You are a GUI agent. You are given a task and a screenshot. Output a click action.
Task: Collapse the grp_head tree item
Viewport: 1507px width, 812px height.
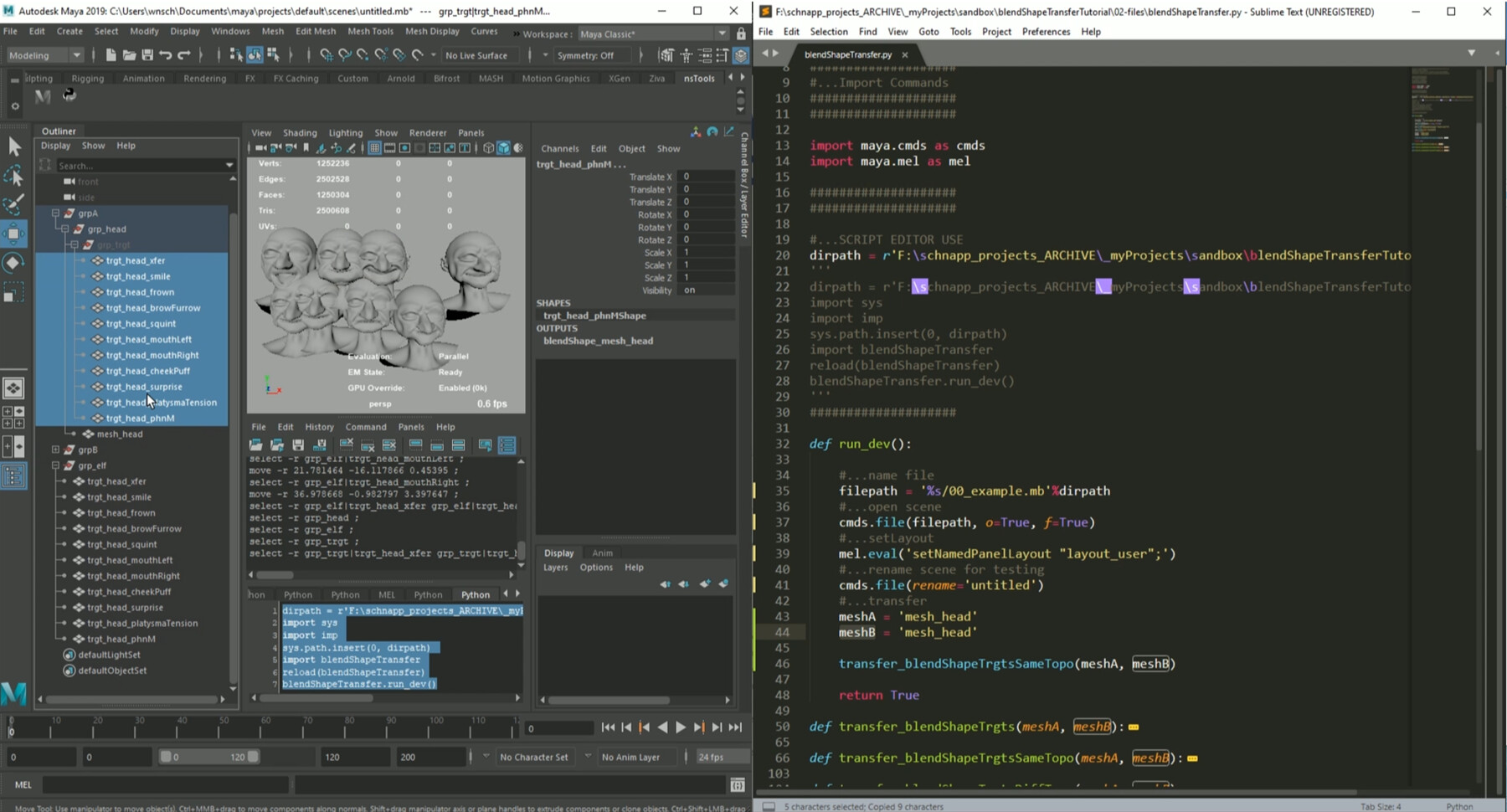coord(63,229)
